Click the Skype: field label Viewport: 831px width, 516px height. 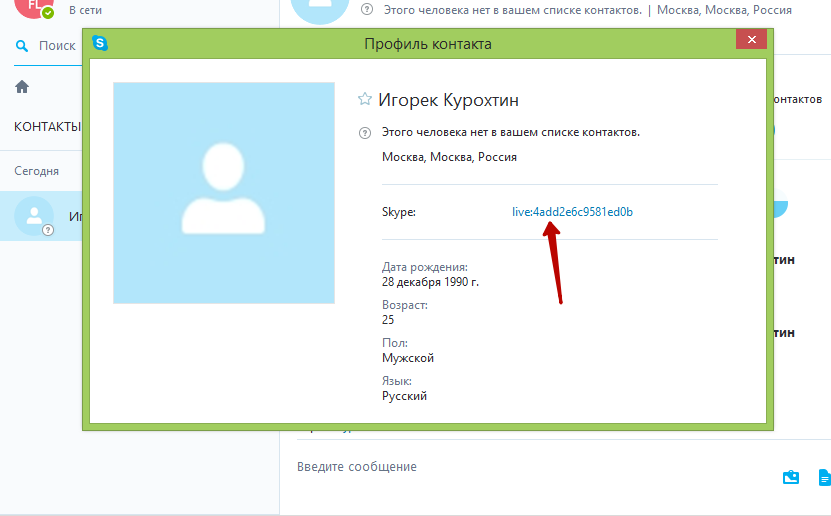(x=399, y=212)
